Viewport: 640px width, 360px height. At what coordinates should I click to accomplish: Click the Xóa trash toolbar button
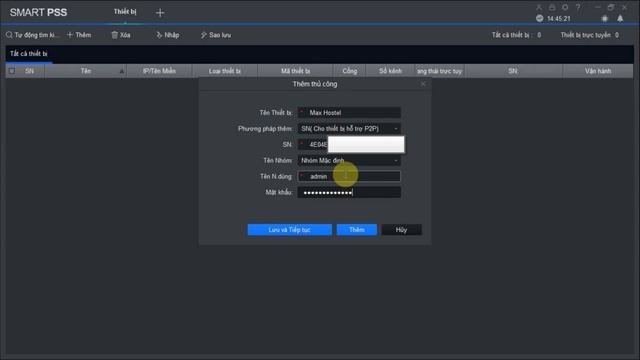tap(121, 35)
